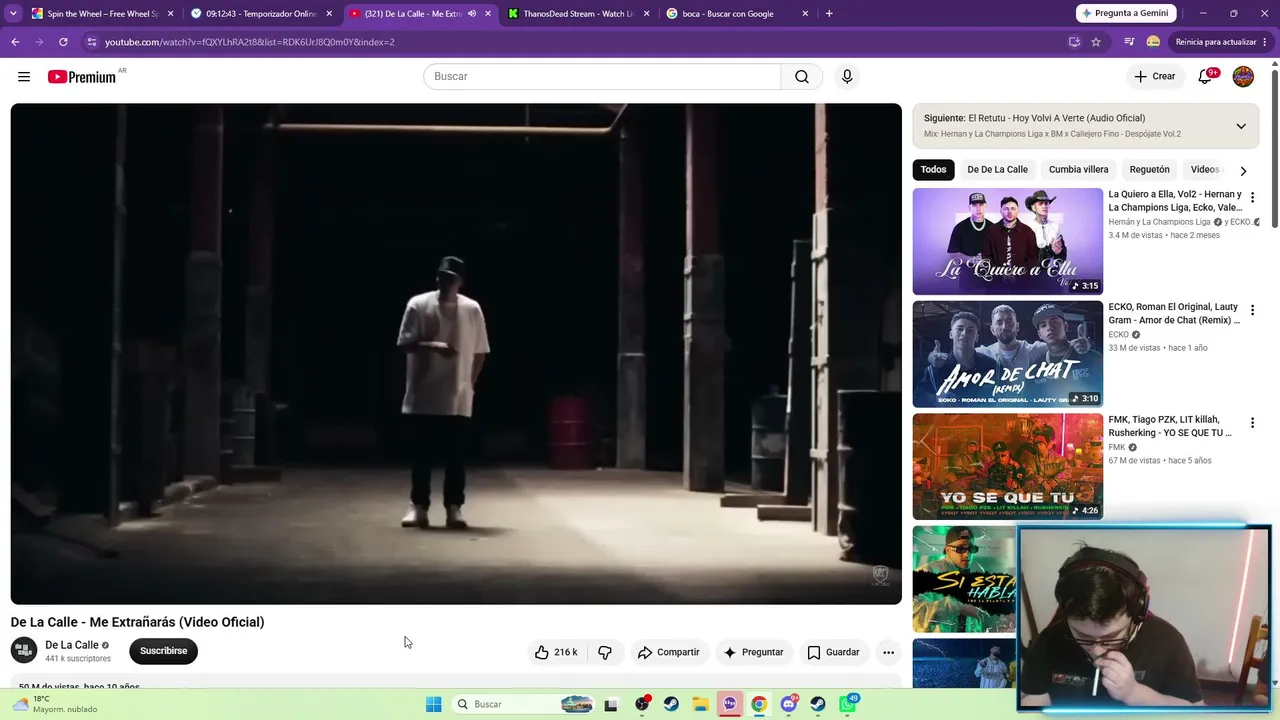1280x720 pixels.
Task: Play YO SE QUE TU thumbnail
Action: coord(1007,466)
